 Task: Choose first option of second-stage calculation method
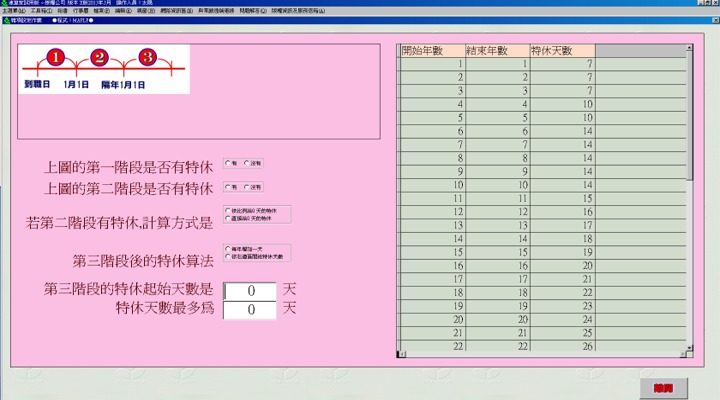tap(228, 211)
